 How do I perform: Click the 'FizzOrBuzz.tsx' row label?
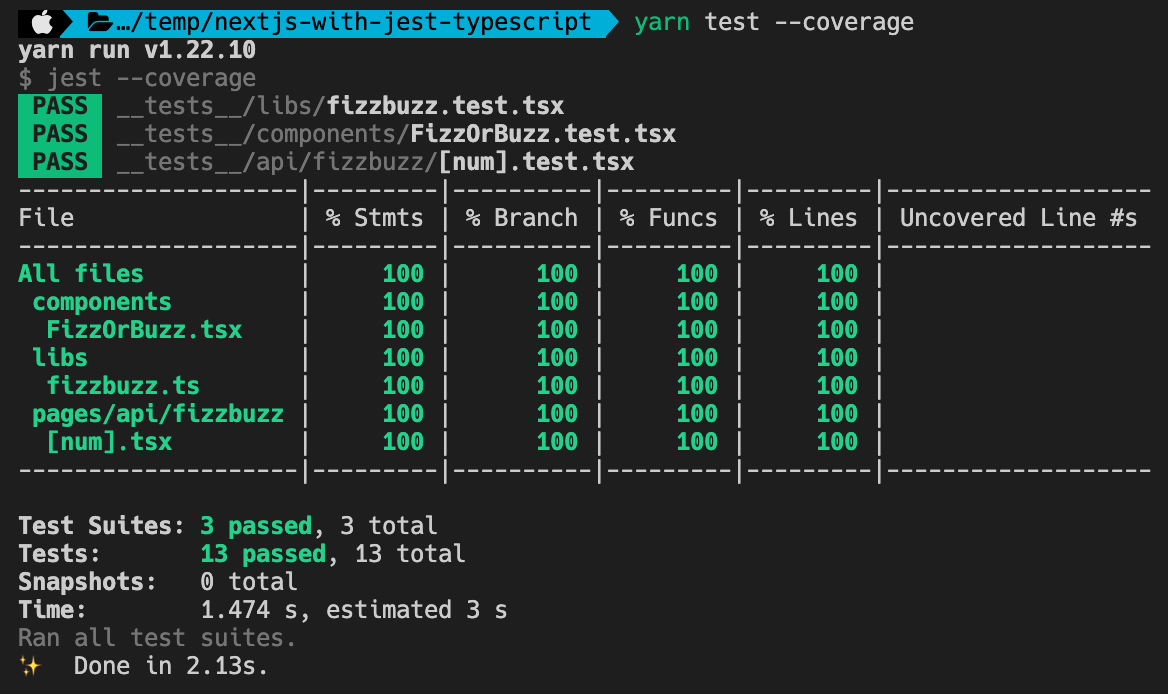145,330
